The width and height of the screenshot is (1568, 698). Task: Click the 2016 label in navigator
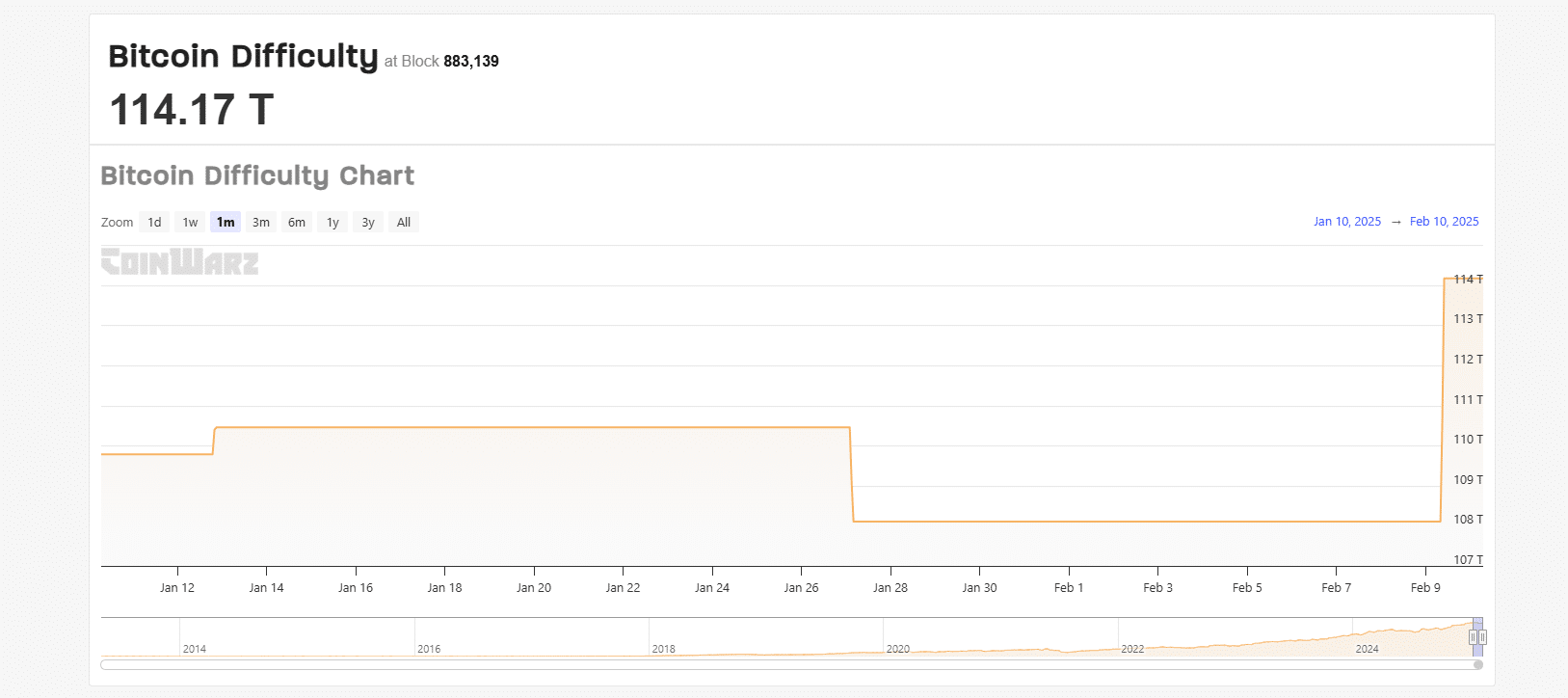point(429,649)
